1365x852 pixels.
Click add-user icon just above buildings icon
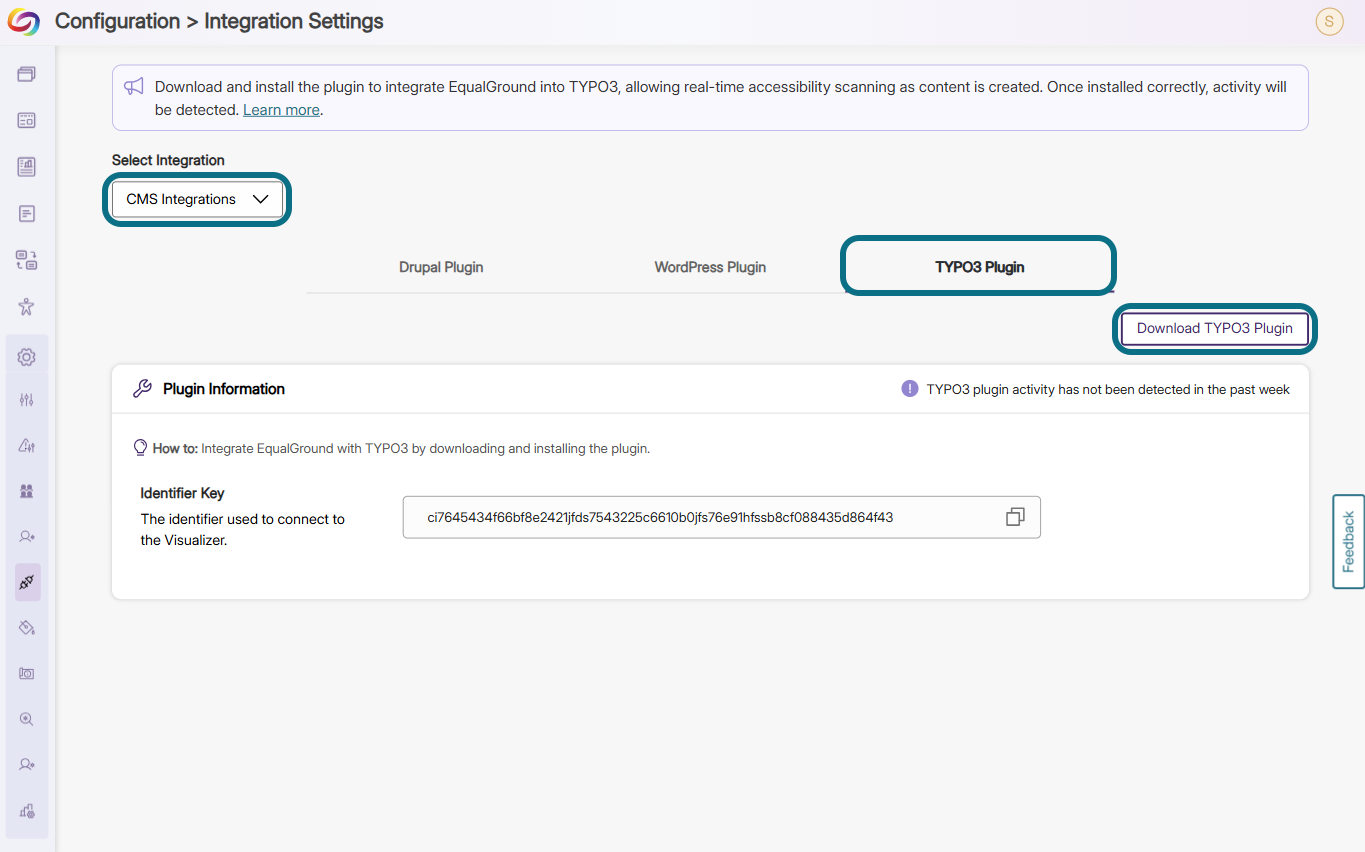(27, 764)
